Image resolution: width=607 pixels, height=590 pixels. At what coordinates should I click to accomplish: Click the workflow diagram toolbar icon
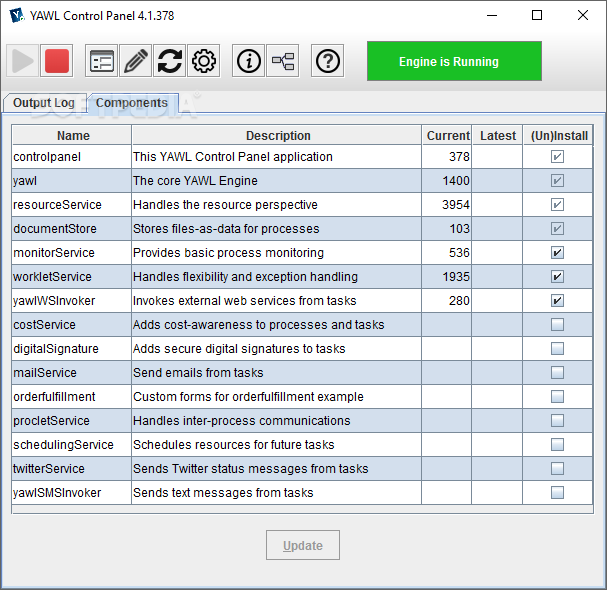[x=283, y=61]
